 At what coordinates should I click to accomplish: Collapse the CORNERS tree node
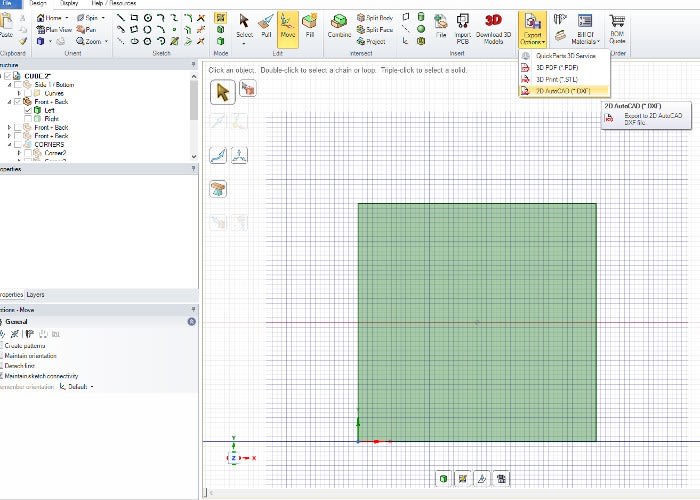coord(9,144)
